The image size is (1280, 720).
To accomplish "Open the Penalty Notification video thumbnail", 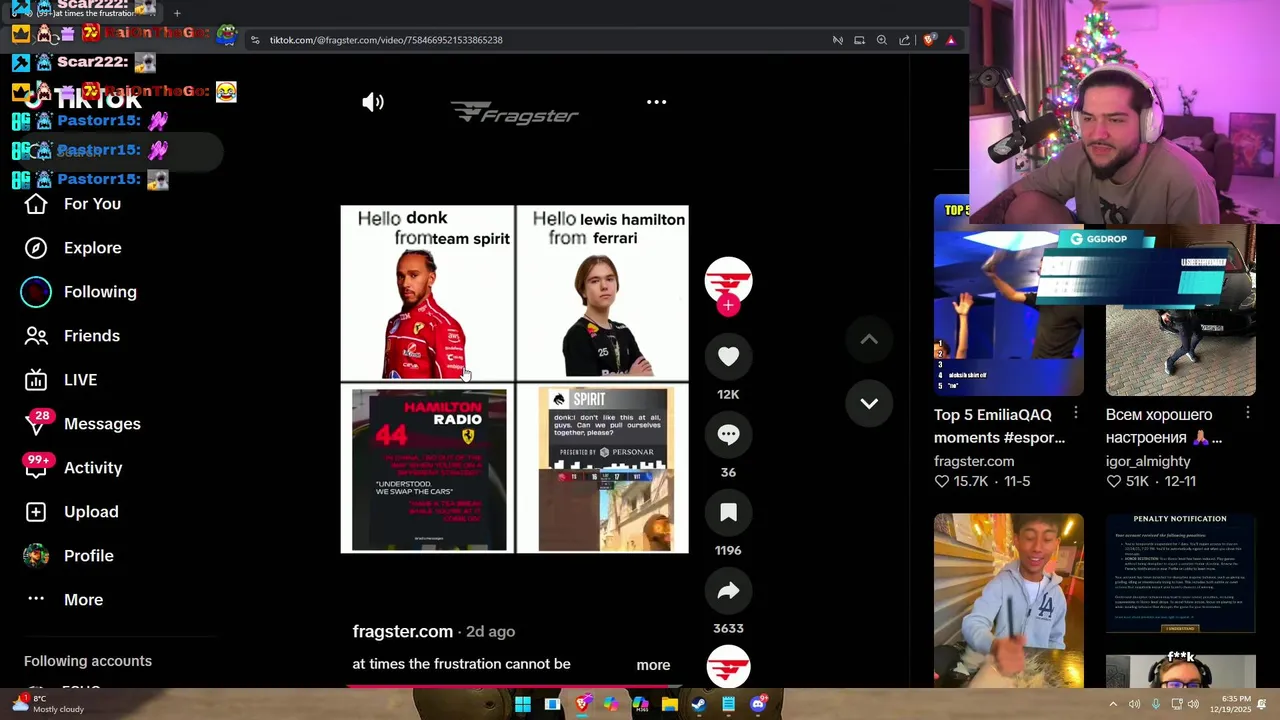I will (1180, 573).
